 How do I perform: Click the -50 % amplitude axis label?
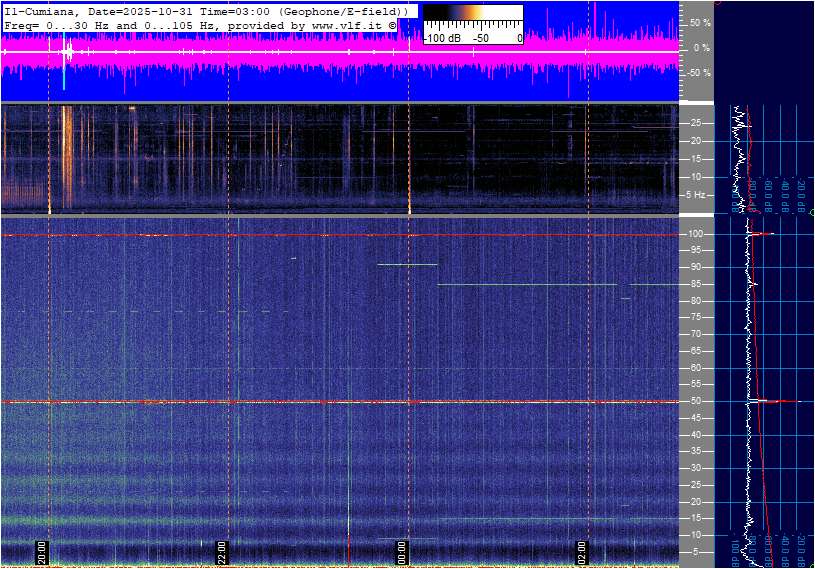pyautogui.click(x=699, y=73)
